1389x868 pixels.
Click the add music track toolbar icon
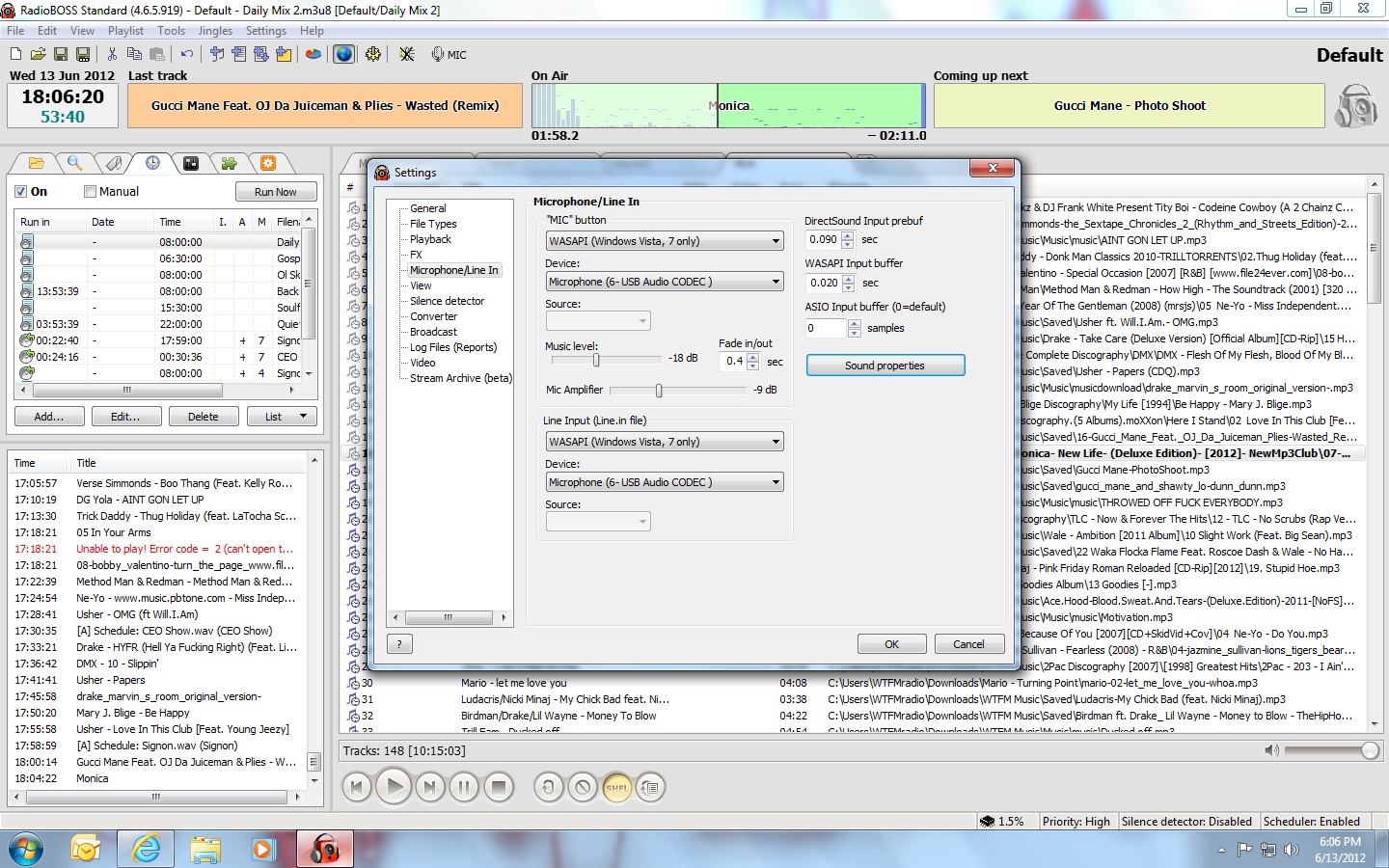(216, 54)
